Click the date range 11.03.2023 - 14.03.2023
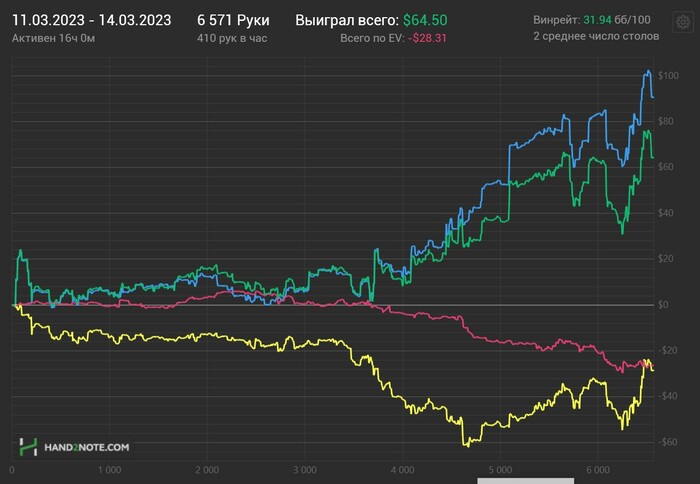This screenshot has height=484, width=700. click(92, 20)
